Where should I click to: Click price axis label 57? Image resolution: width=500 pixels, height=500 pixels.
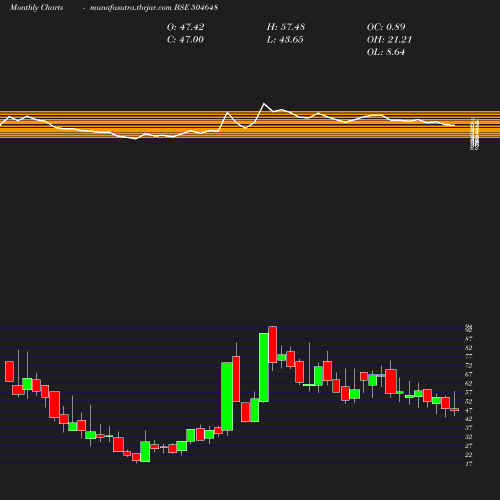tap(469, 392)
